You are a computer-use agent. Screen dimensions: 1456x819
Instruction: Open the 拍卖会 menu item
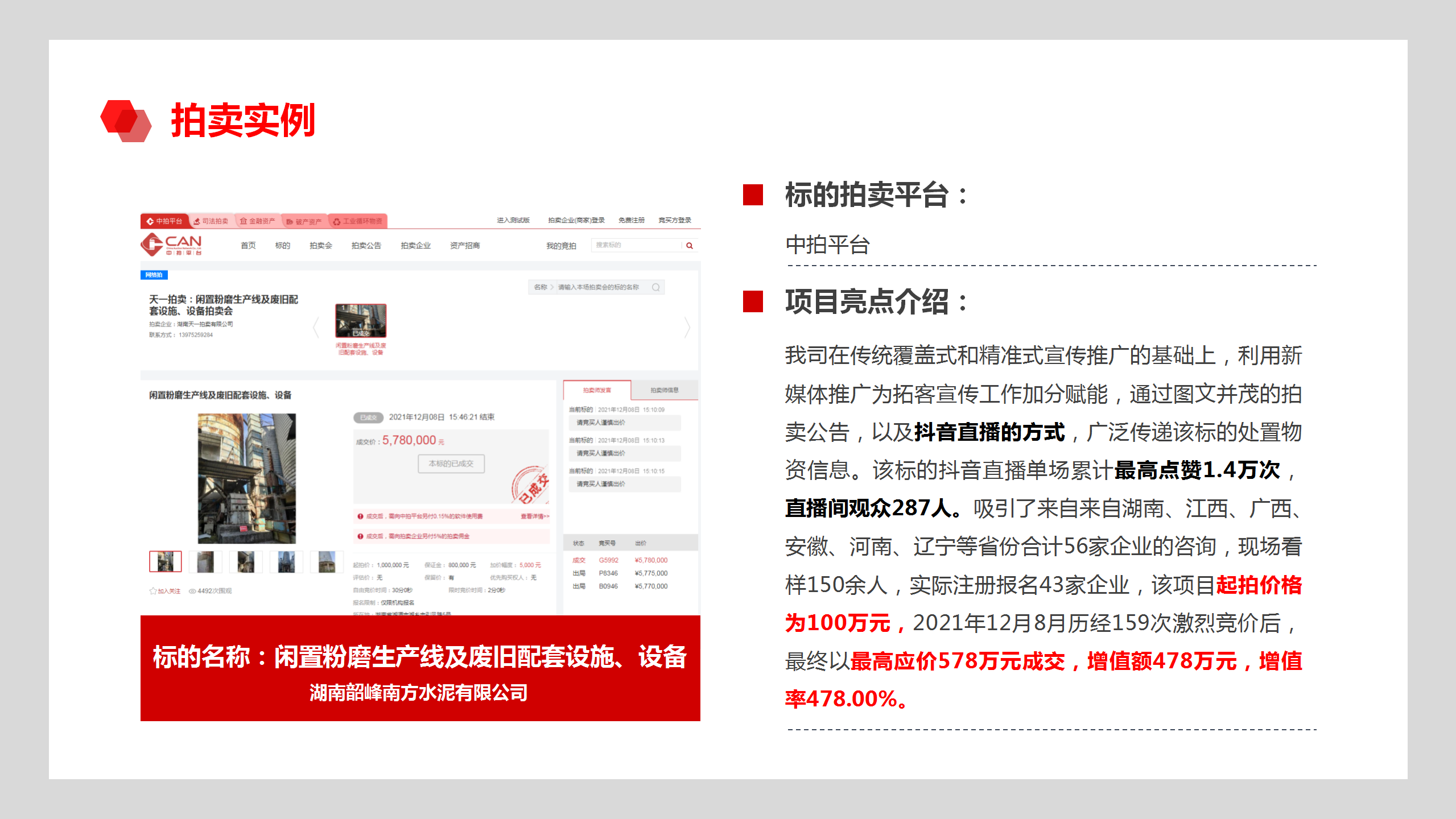321,246
